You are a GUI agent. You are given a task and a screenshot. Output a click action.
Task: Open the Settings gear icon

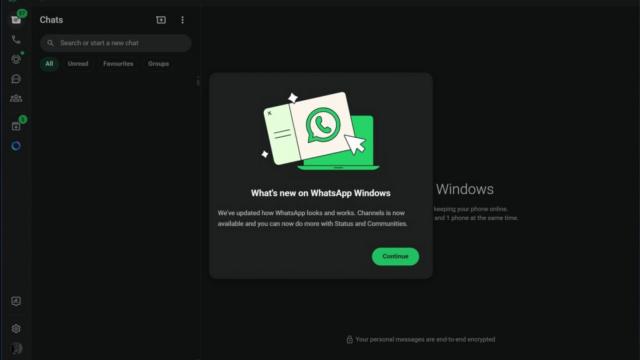16,329
